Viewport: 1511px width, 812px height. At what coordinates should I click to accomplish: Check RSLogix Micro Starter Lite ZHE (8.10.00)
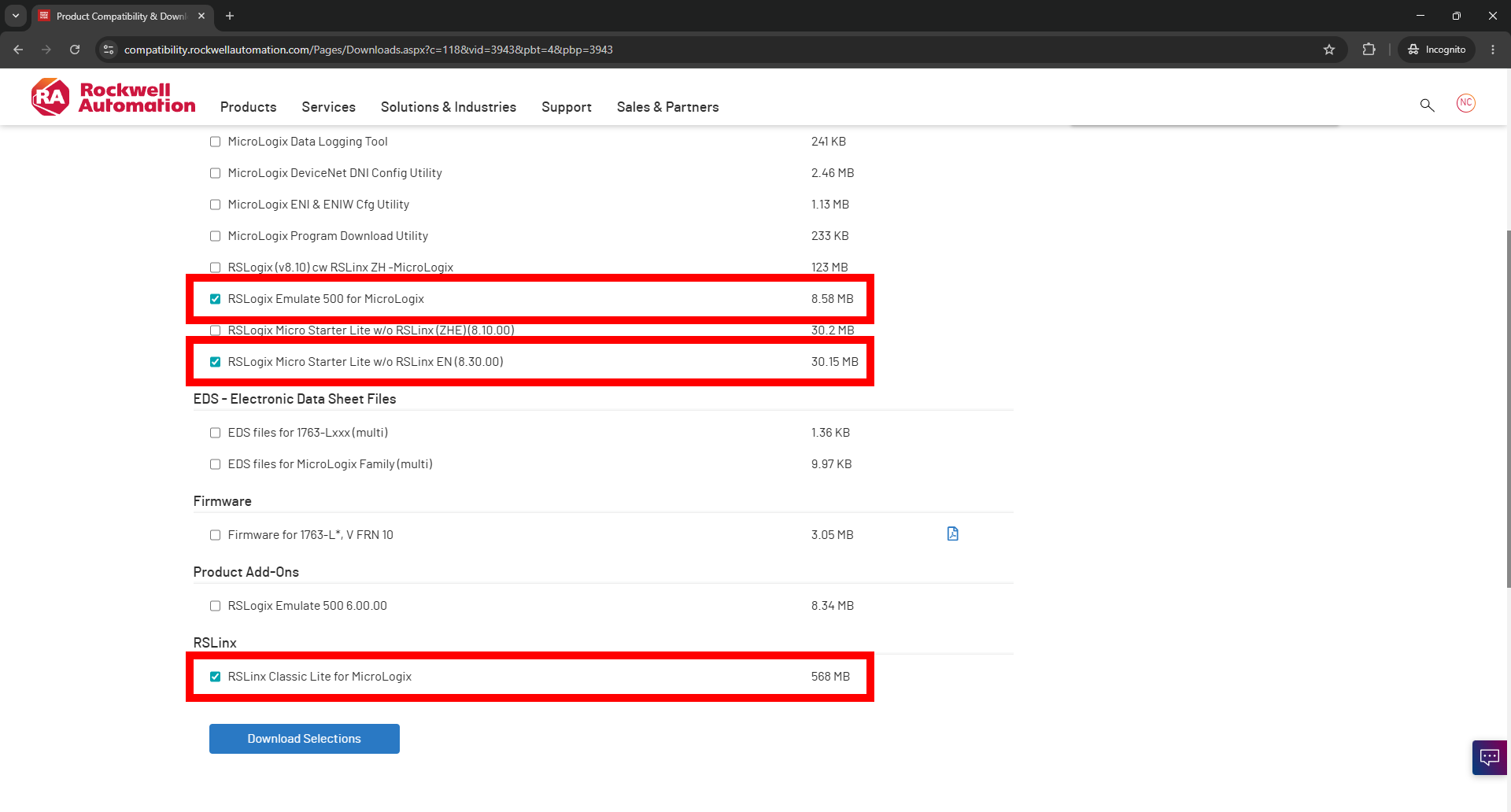215,330
